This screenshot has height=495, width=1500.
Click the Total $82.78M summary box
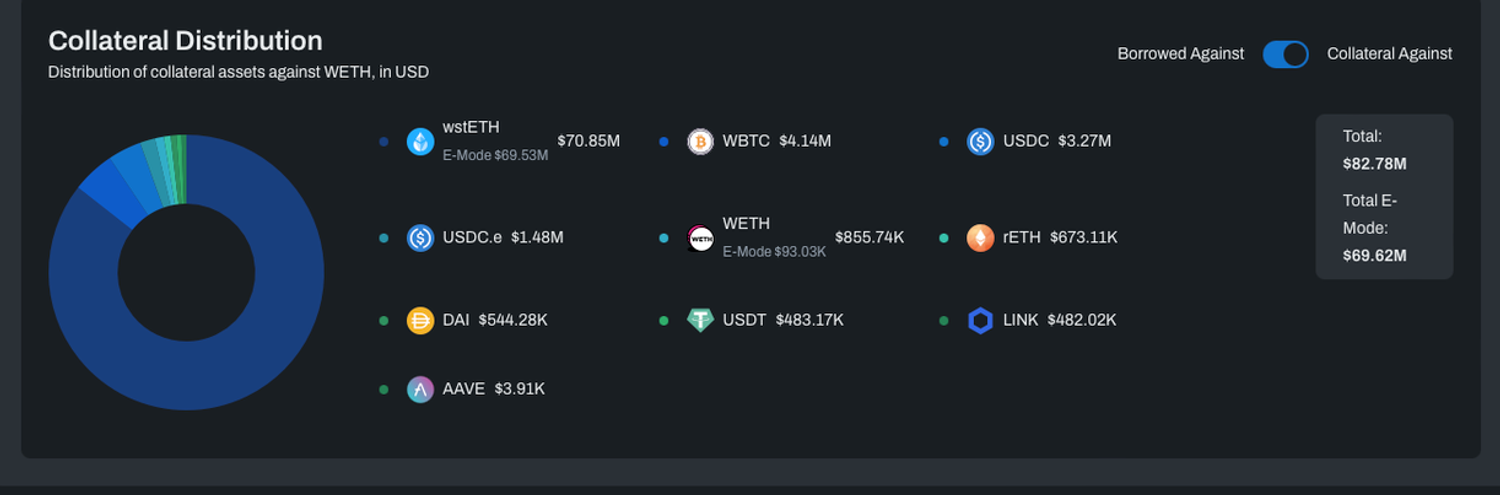pos(1383,196)
